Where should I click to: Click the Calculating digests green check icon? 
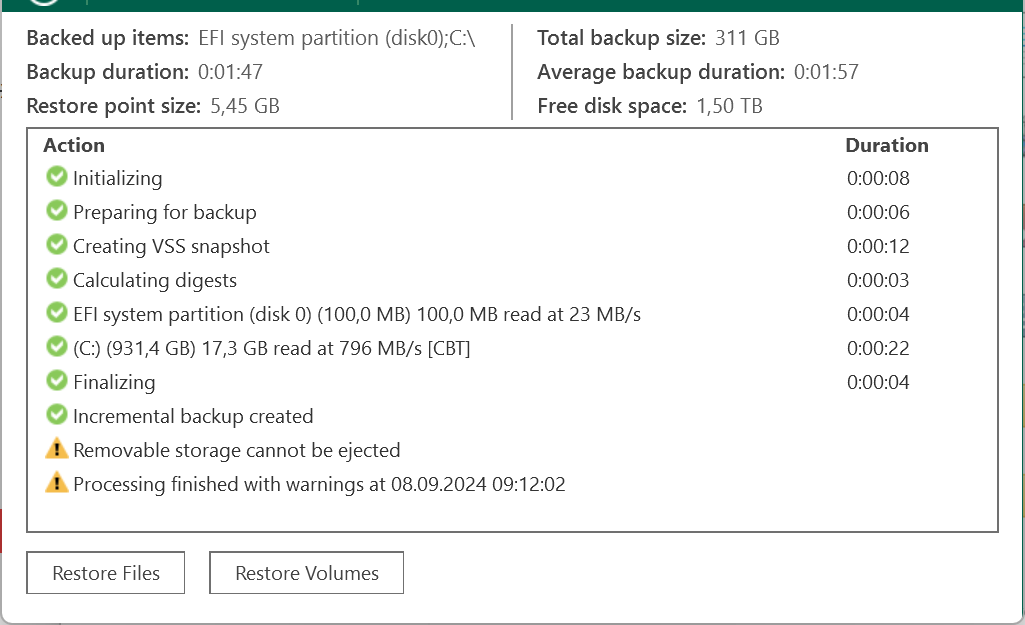(x=56, y=280)
